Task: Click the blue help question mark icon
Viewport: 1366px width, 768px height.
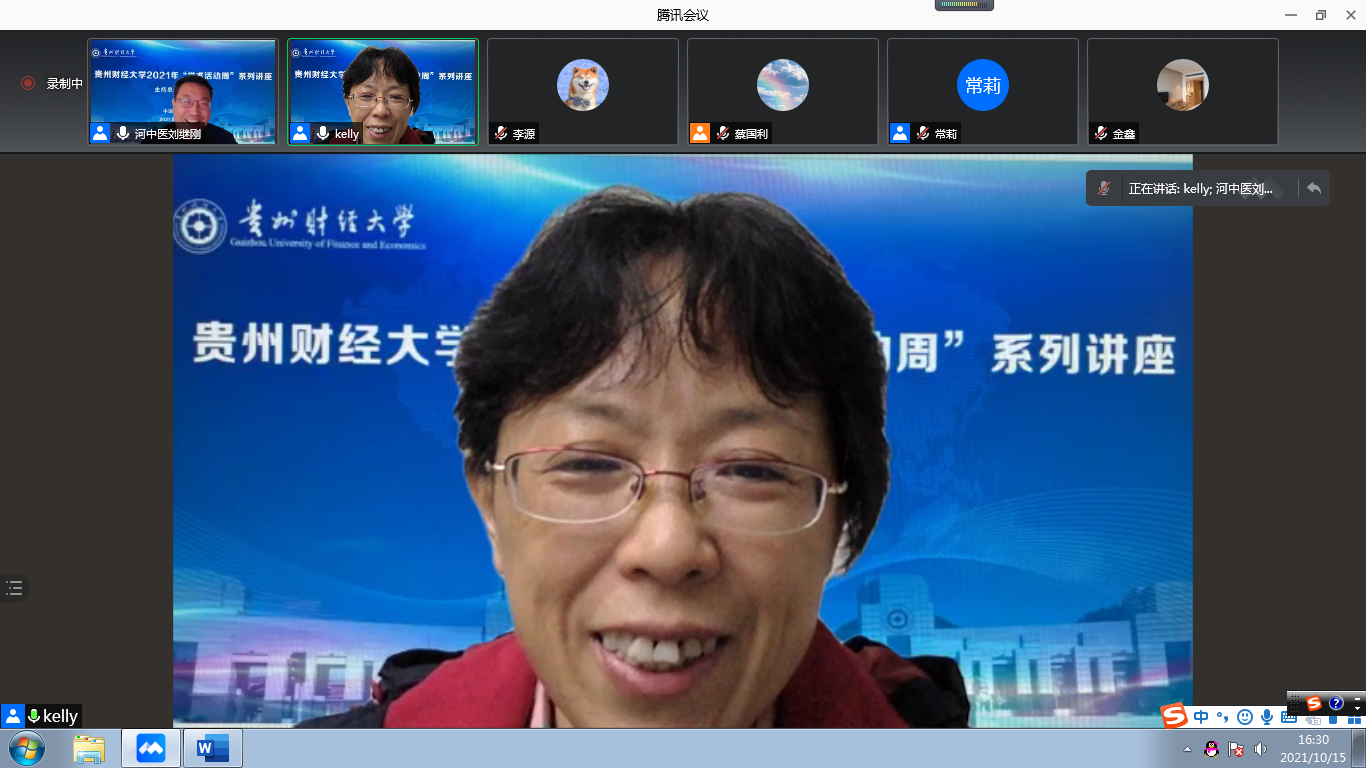Action: click(x=1336, y=703)
